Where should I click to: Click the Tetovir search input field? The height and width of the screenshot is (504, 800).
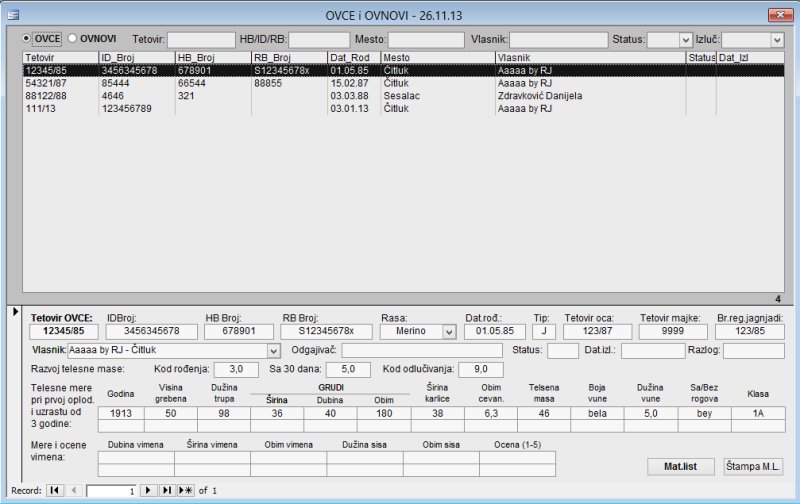pyautogui.click(x=200, y=40)
